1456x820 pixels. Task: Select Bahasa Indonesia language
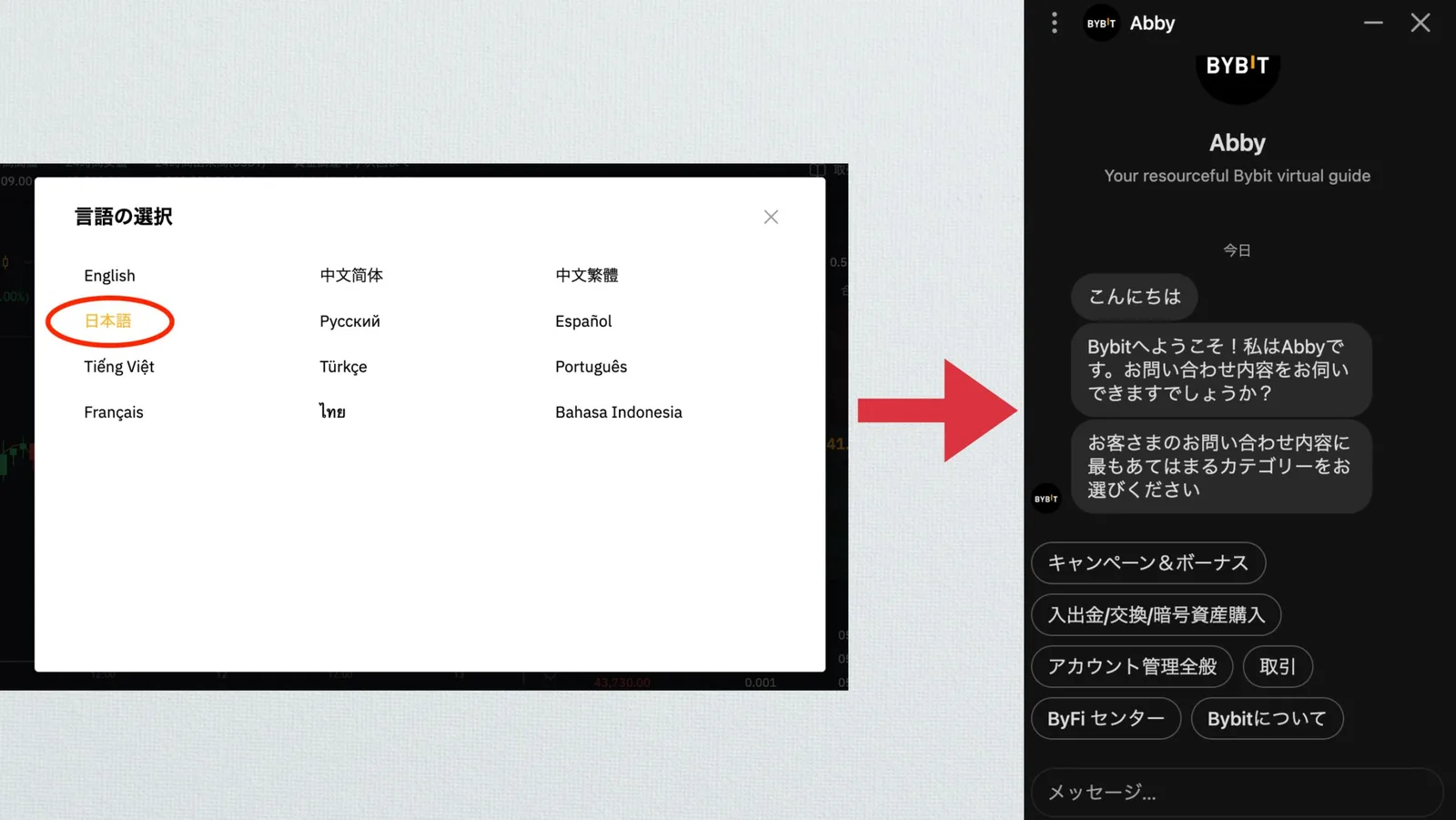point(619,412)
